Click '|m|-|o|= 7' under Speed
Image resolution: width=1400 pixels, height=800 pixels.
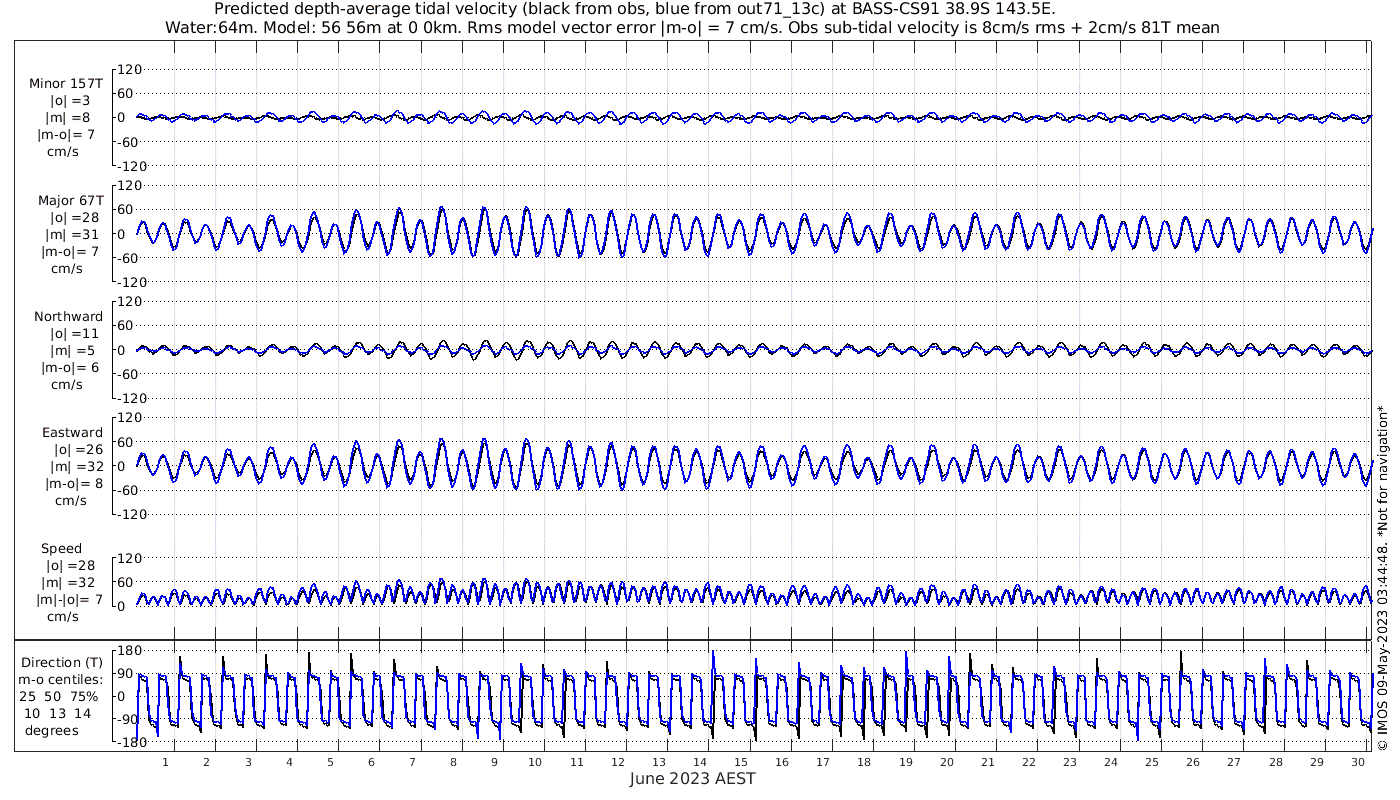coord(70,600)
